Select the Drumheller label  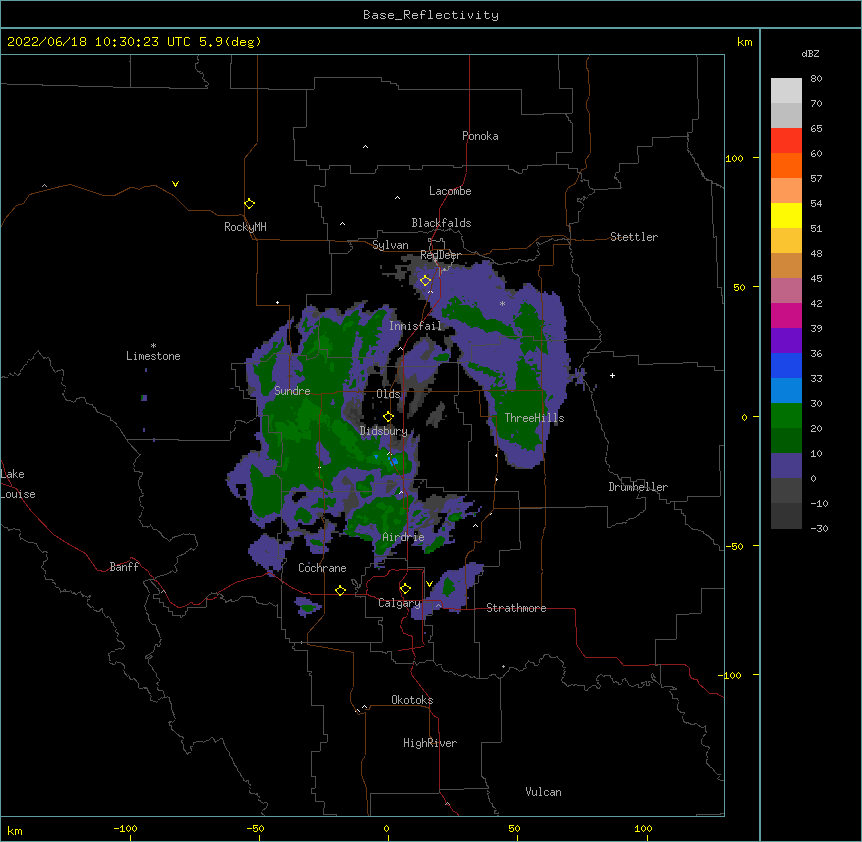tap(638, 487)
